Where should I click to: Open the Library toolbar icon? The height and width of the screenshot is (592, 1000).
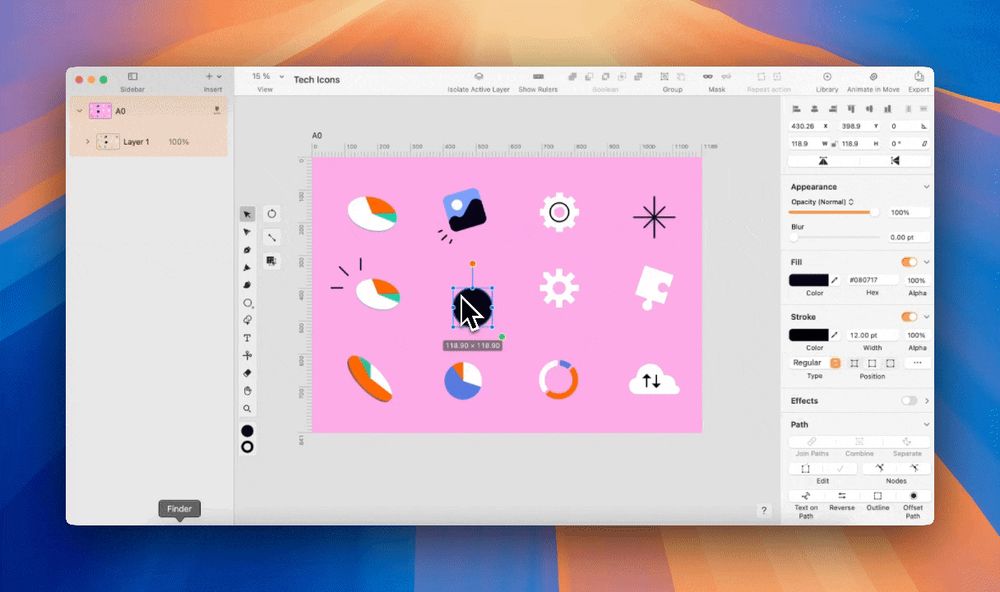[x=827, y=77]
